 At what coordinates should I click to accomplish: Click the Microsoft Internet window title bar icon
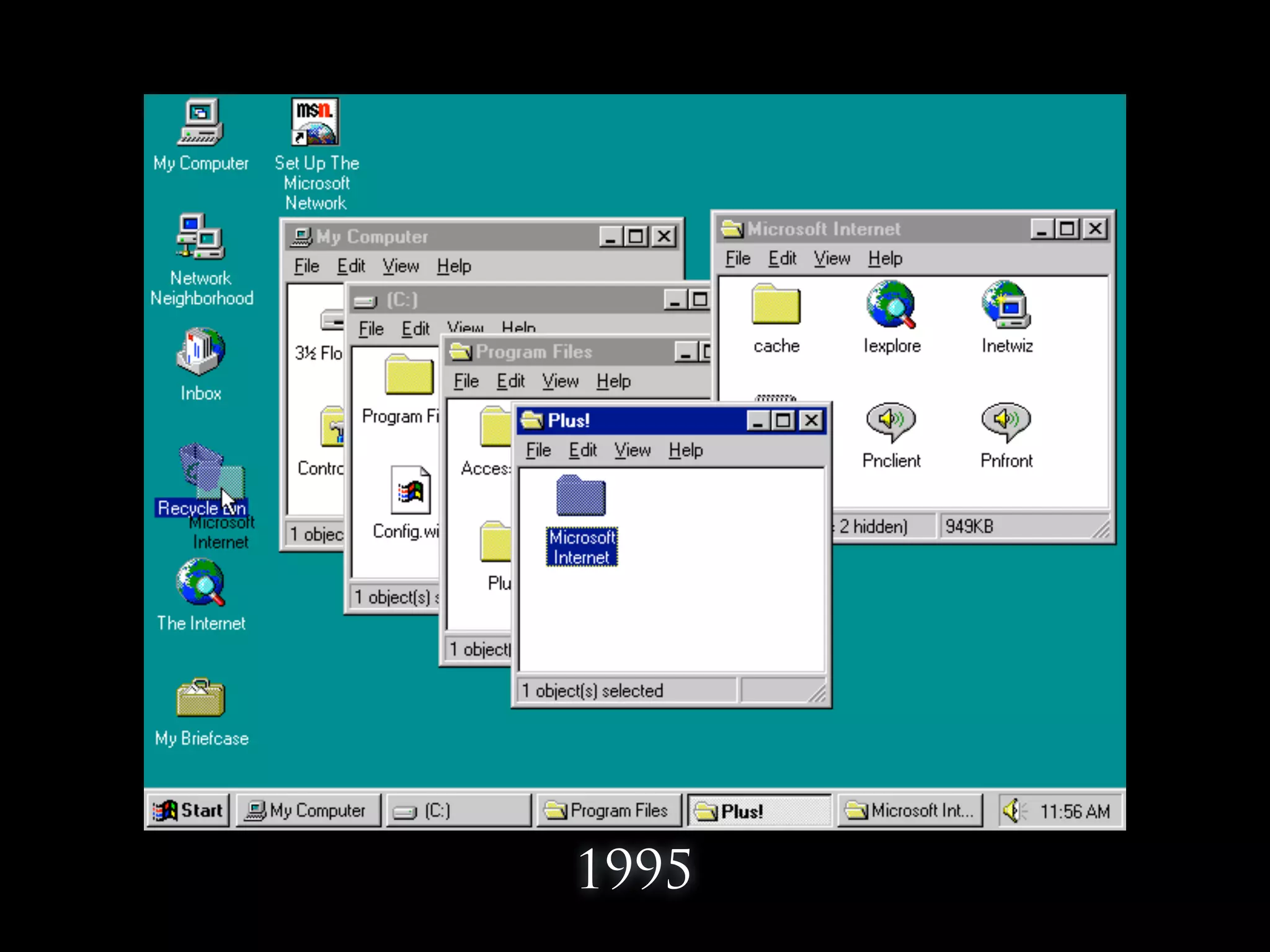pyautogui.click(x=732, y=229)
